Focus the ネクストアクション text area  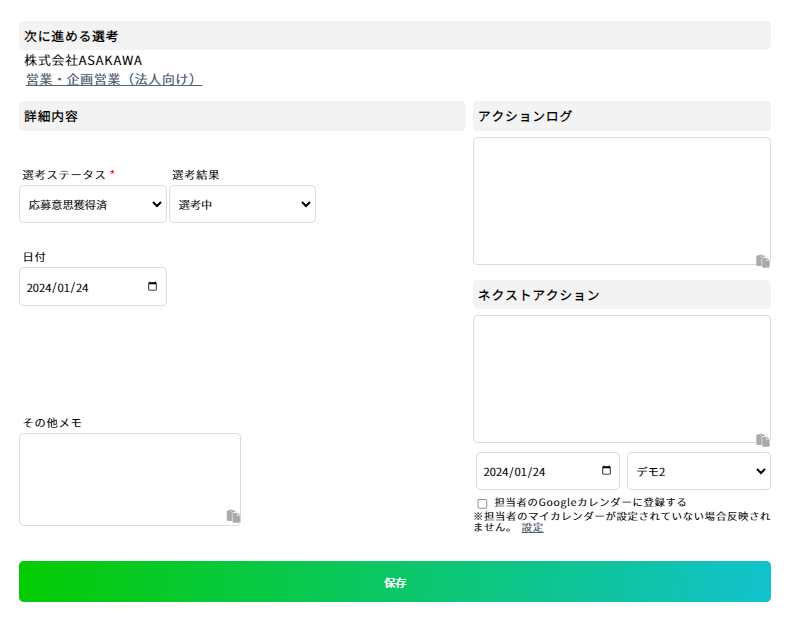coord(622,379)
